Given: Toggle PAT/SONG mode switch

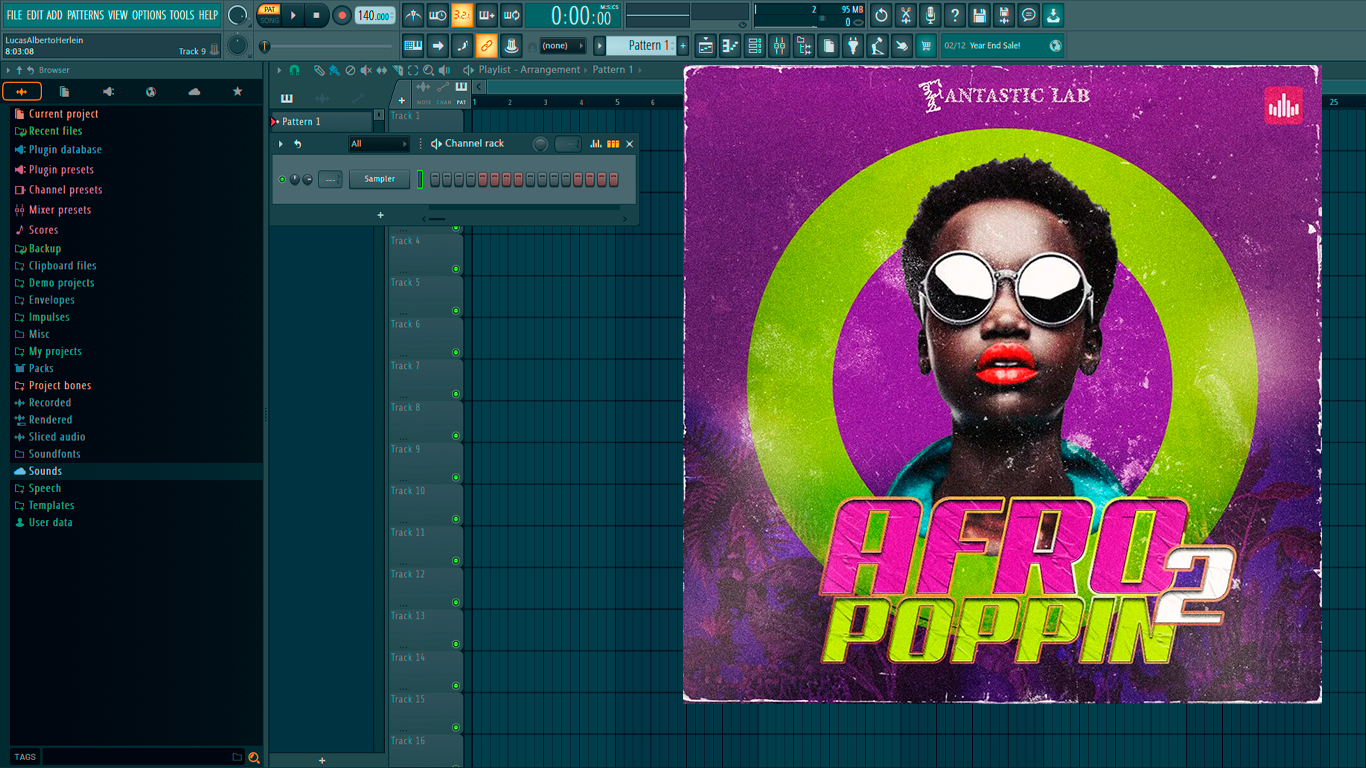Looking at the screenshot, I should click(269, 15).
